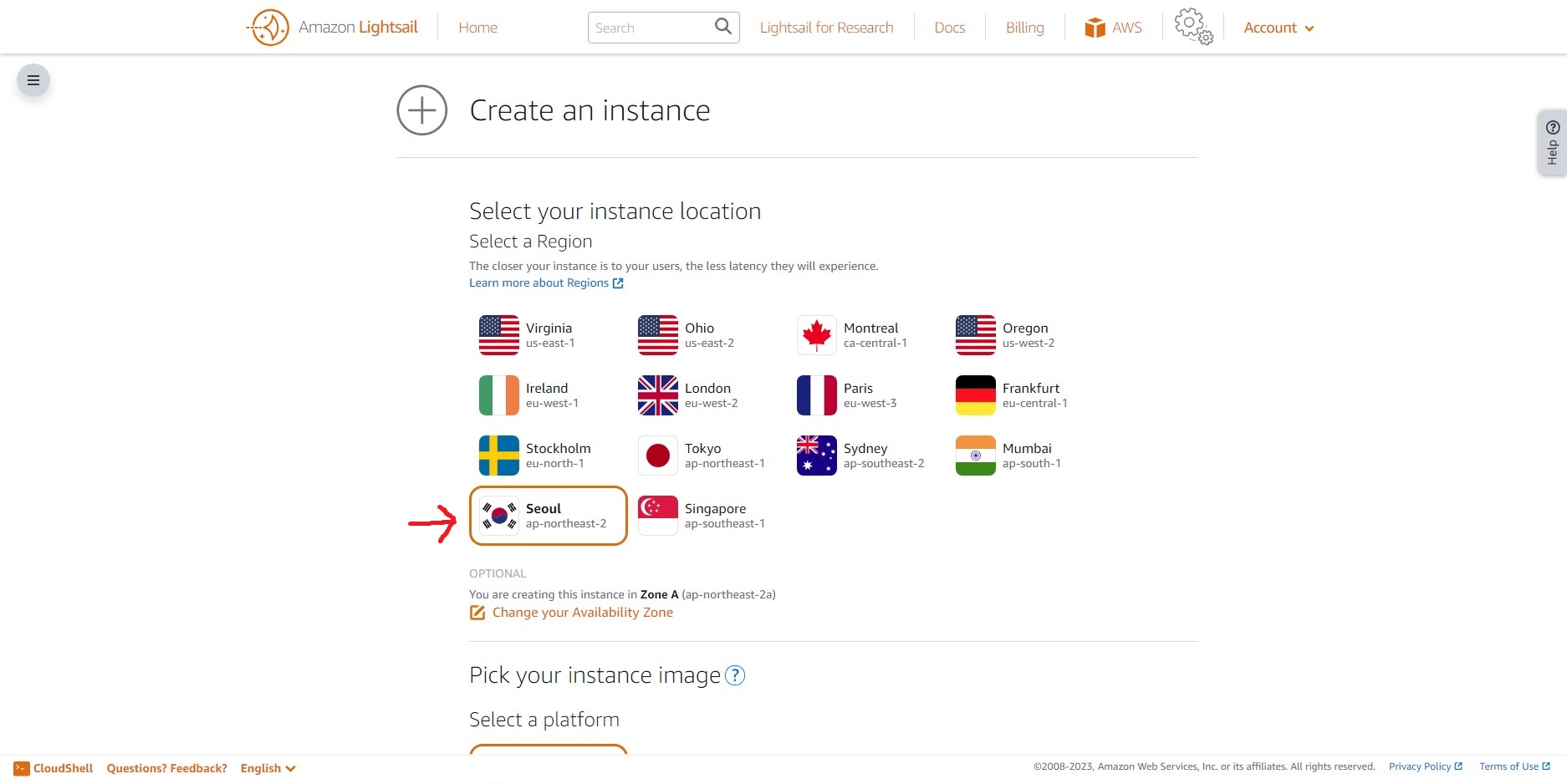Choose the ap-northeast-1 region text
The width and height of the screenshot is (1567, 784).
pos(724,464)
